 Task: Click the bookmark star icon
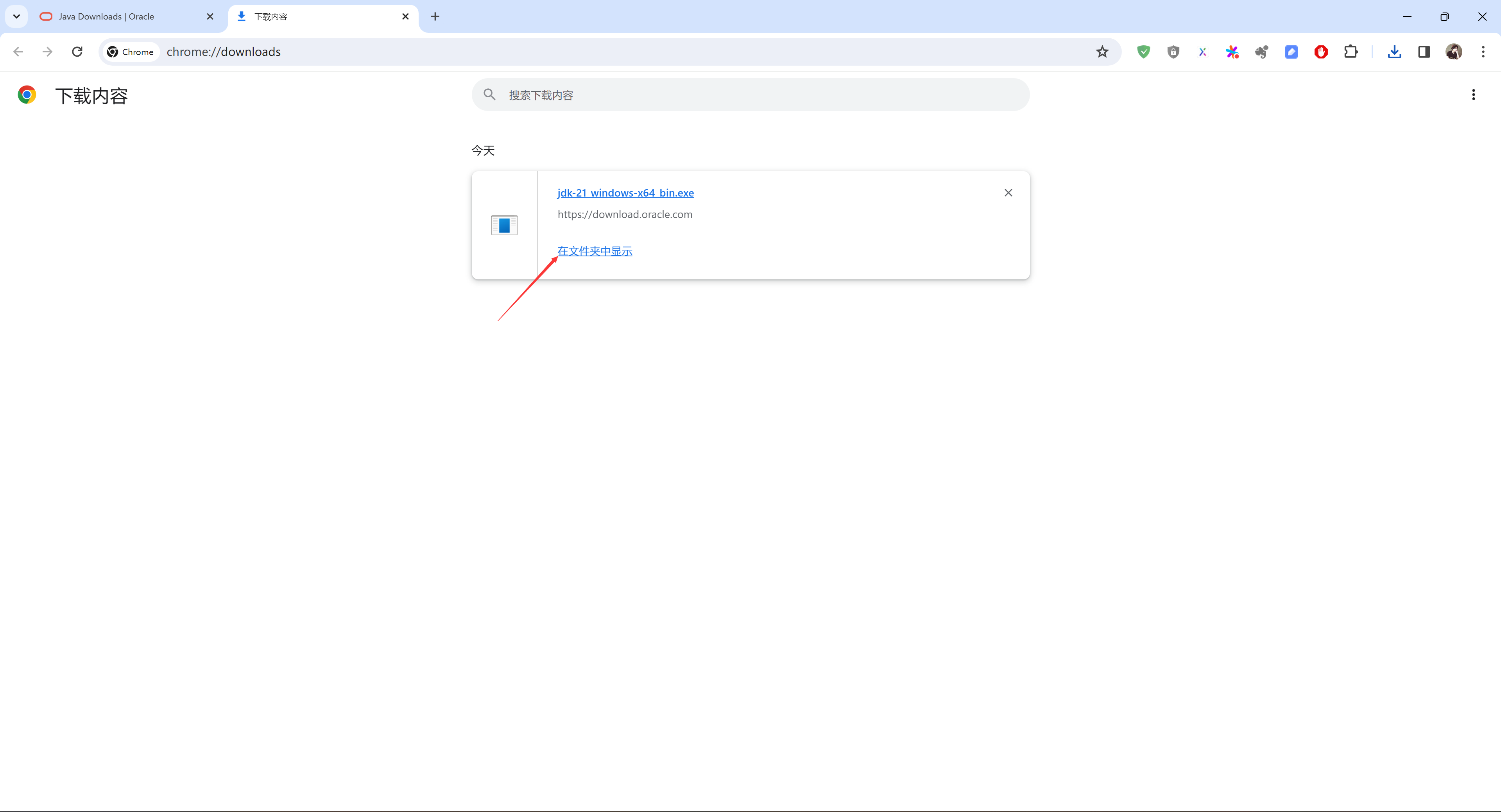pyautogui.click(x=1102, y=52)
